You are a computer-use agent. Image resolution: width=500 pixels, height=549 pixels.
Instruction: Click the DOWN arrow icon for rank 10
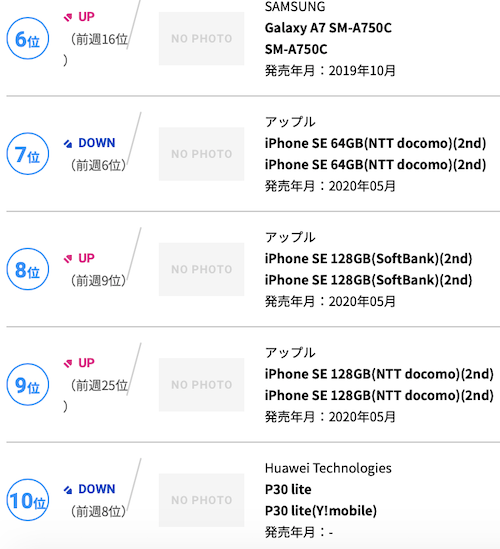68,489
